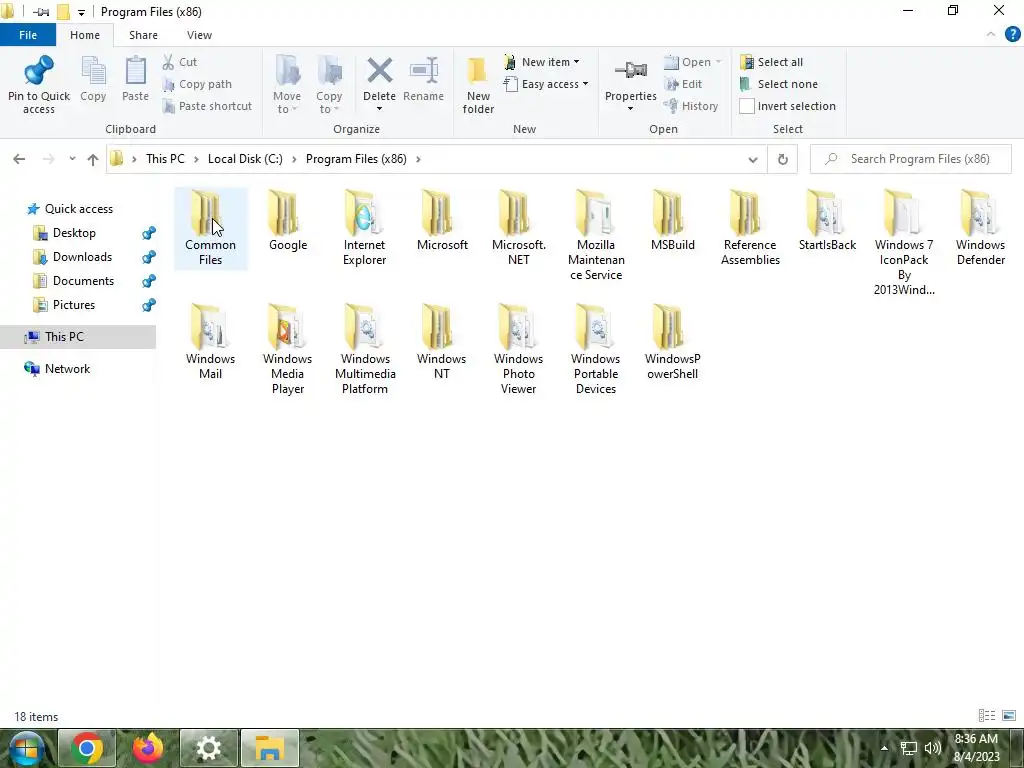Select This PC in navigation pane

[78, 337]
